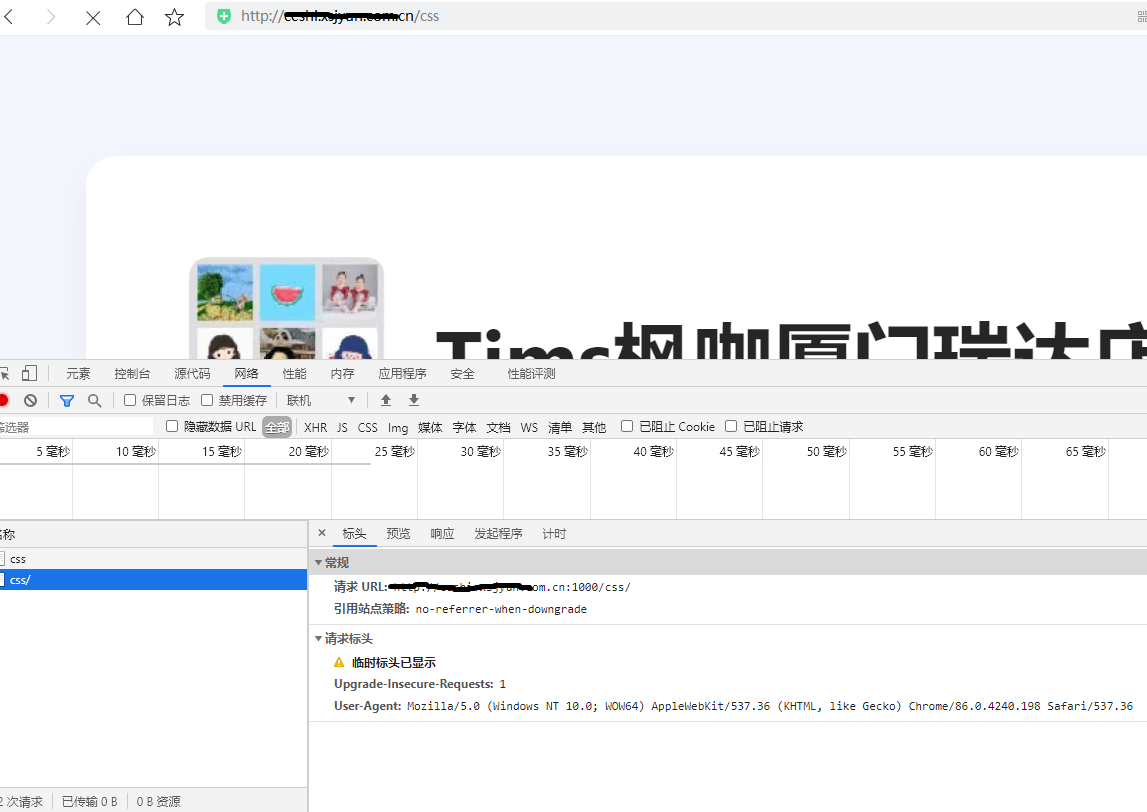Image resolution: width=1147 pixels, height=812 pixels.
Task: Click the browser favorites star icon
Action: tap(176, 16)
